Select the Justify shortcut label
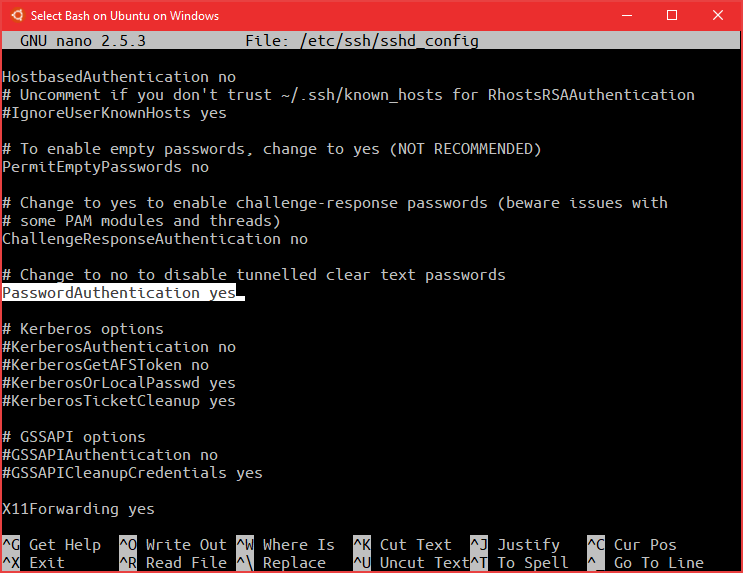The width and height of the screenshot is (743, 573). [x=528, y=545]
